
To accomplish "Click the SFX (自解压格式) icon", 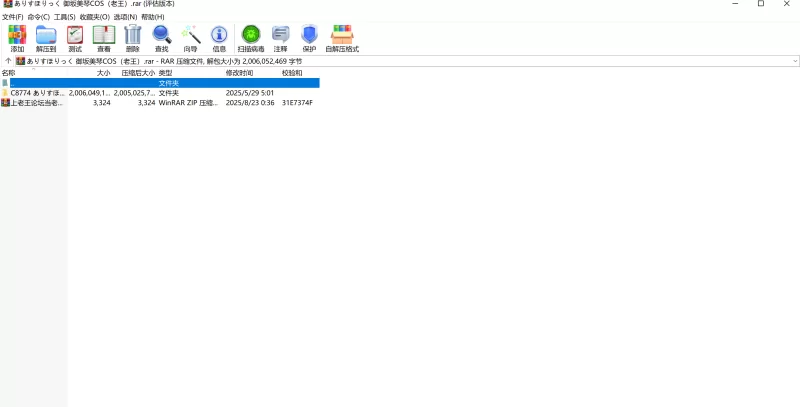I will [x=342, y=39].
